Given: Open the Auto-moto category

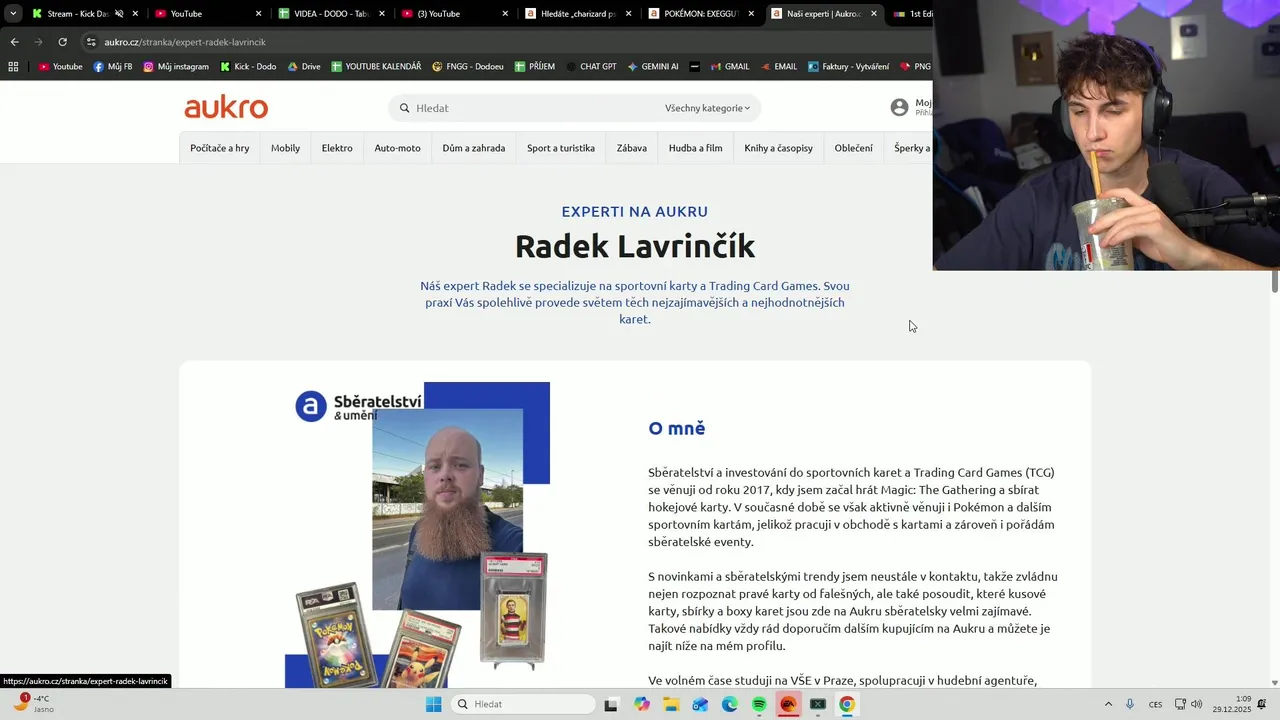Looking at the screenshot, I should tap(397, 148).
